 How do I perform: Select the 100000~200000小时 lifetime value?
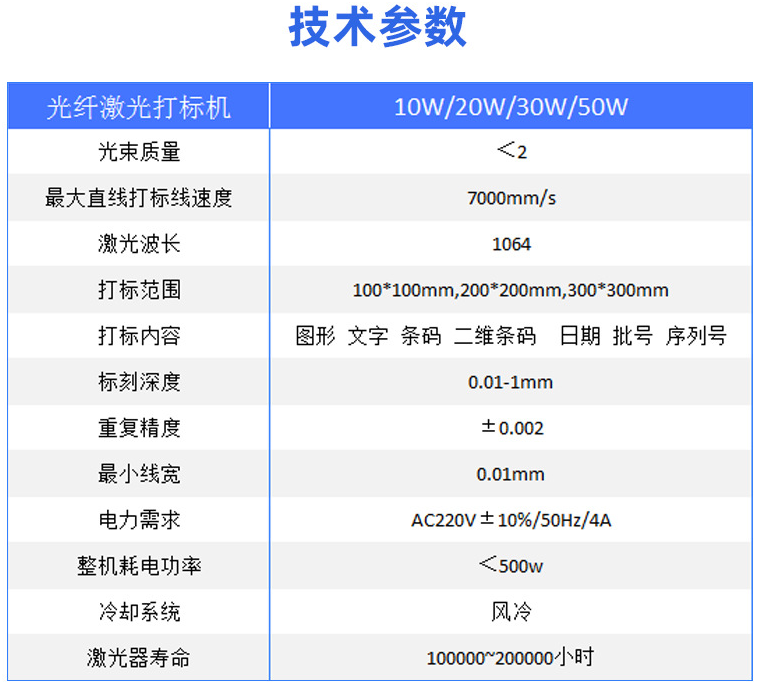pos(510,658)
